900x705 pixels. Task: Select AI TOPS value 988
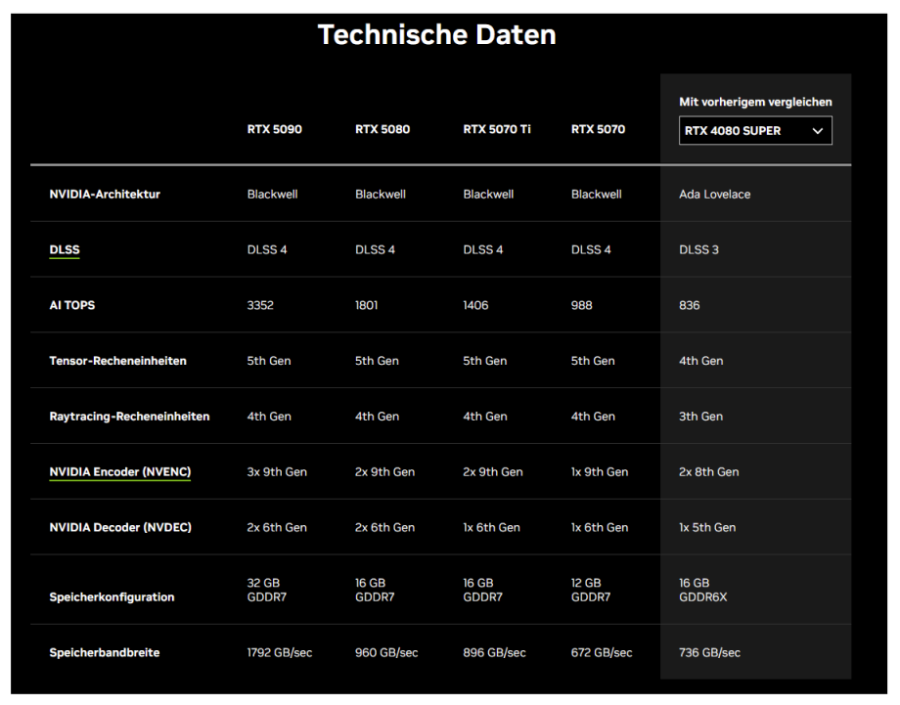pyautogui.click(x=581, y=305)
